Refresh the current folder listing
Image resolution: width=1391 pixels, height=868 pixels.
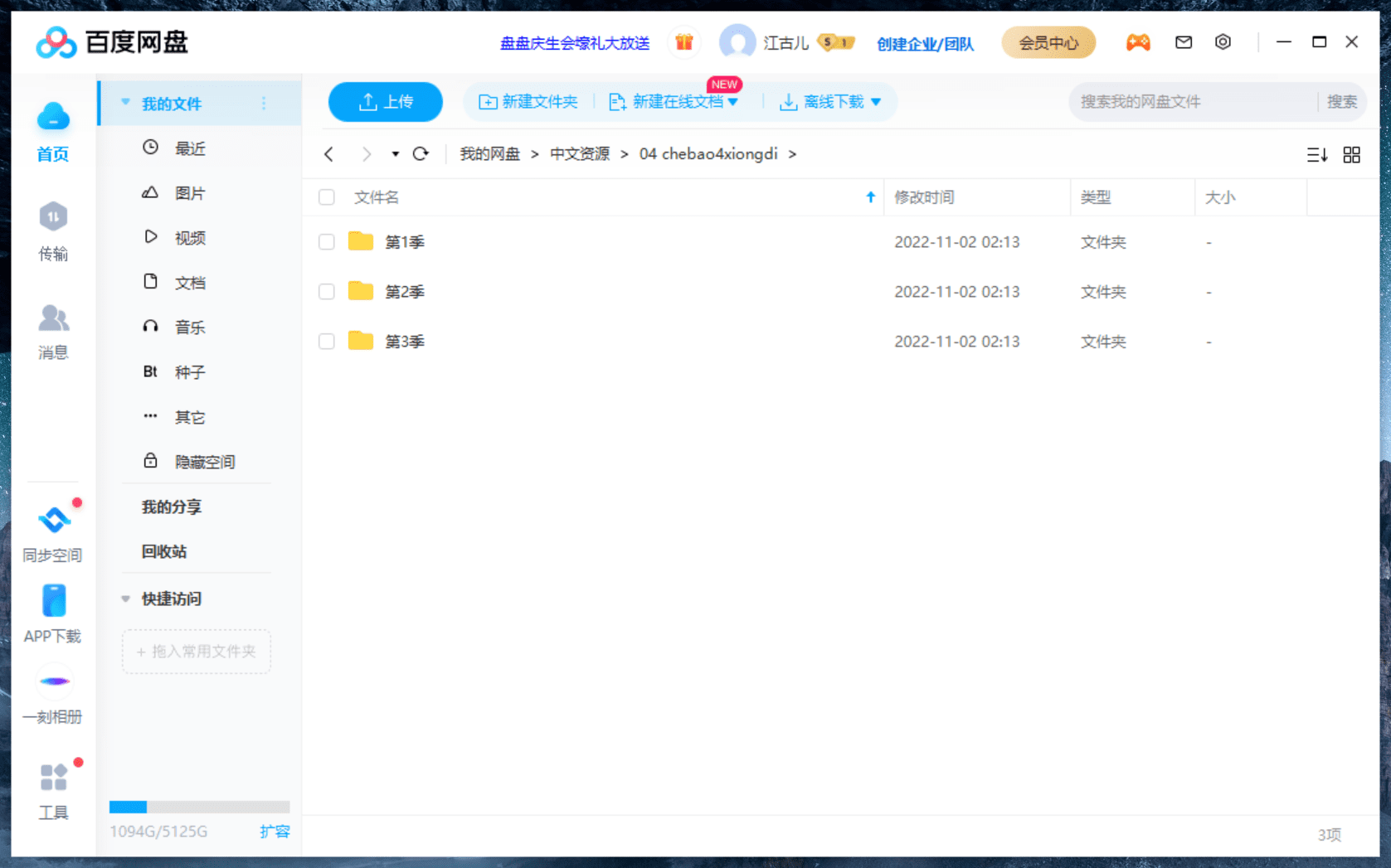click(x=421, y=154)
